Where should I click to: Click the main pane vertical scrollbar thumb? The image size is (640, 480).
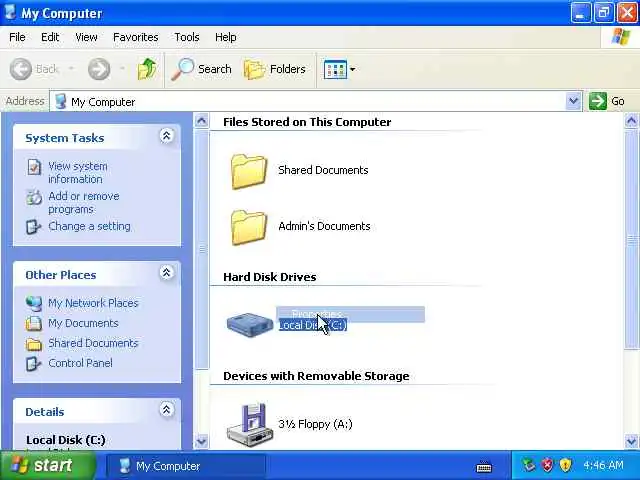pyautogui.click(x=632, y=240)
